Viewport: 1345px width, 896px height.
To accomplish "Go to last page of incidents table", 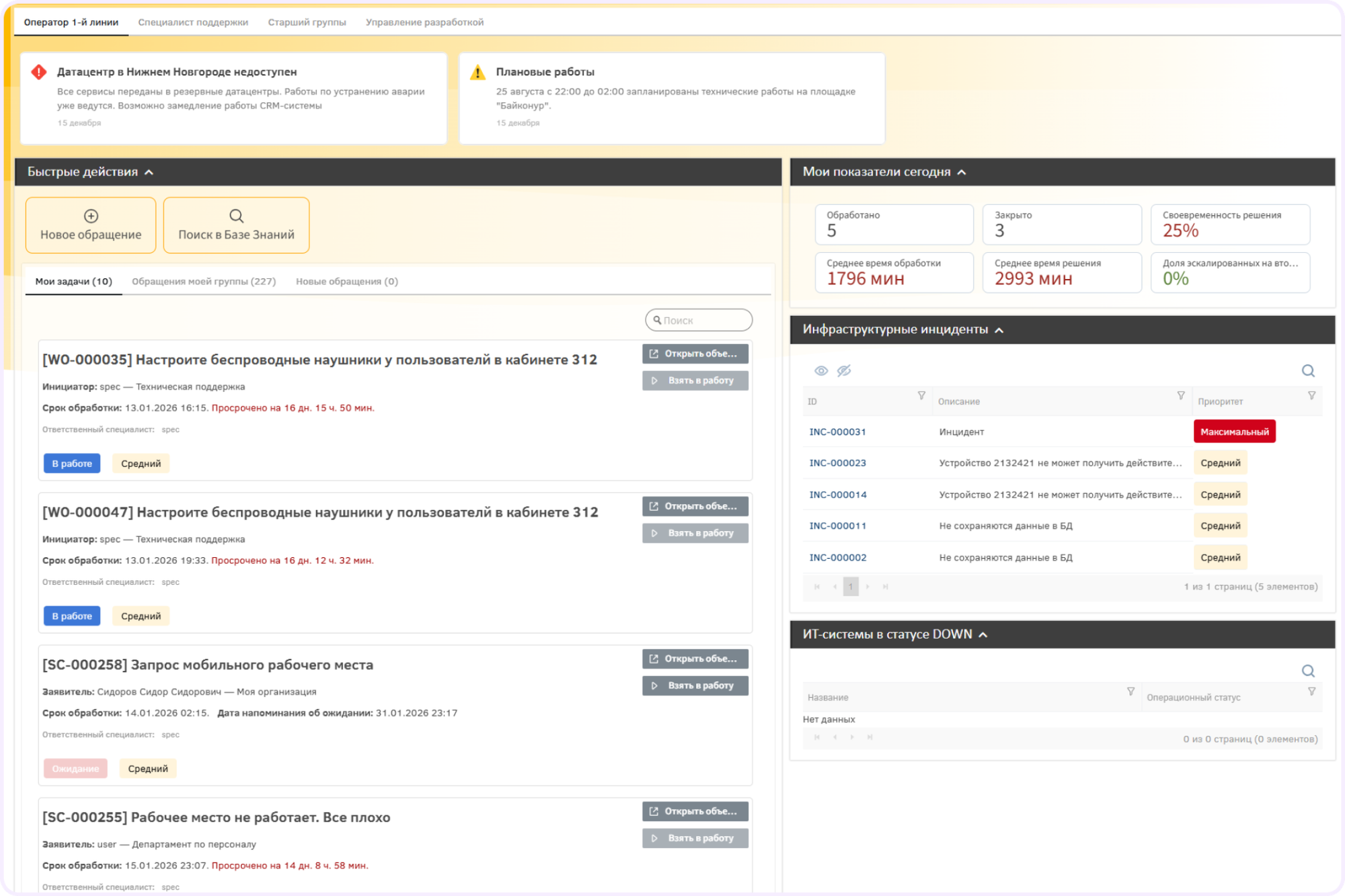I will 886,587.
